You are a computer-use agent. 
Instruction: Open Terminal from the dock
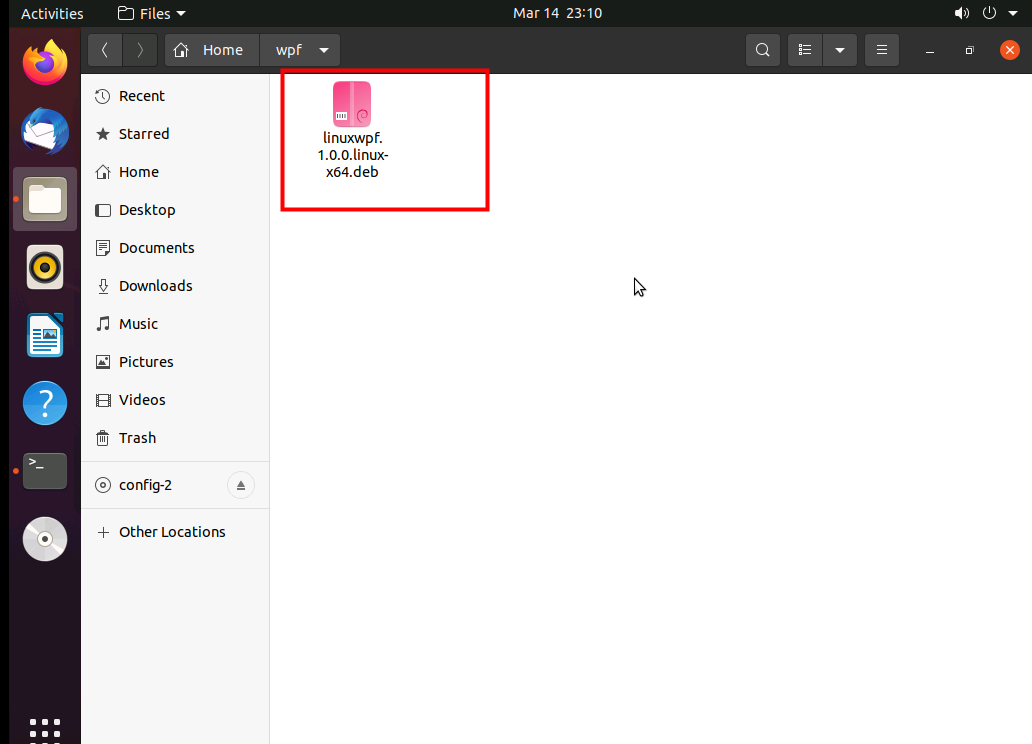coord(45,471)
